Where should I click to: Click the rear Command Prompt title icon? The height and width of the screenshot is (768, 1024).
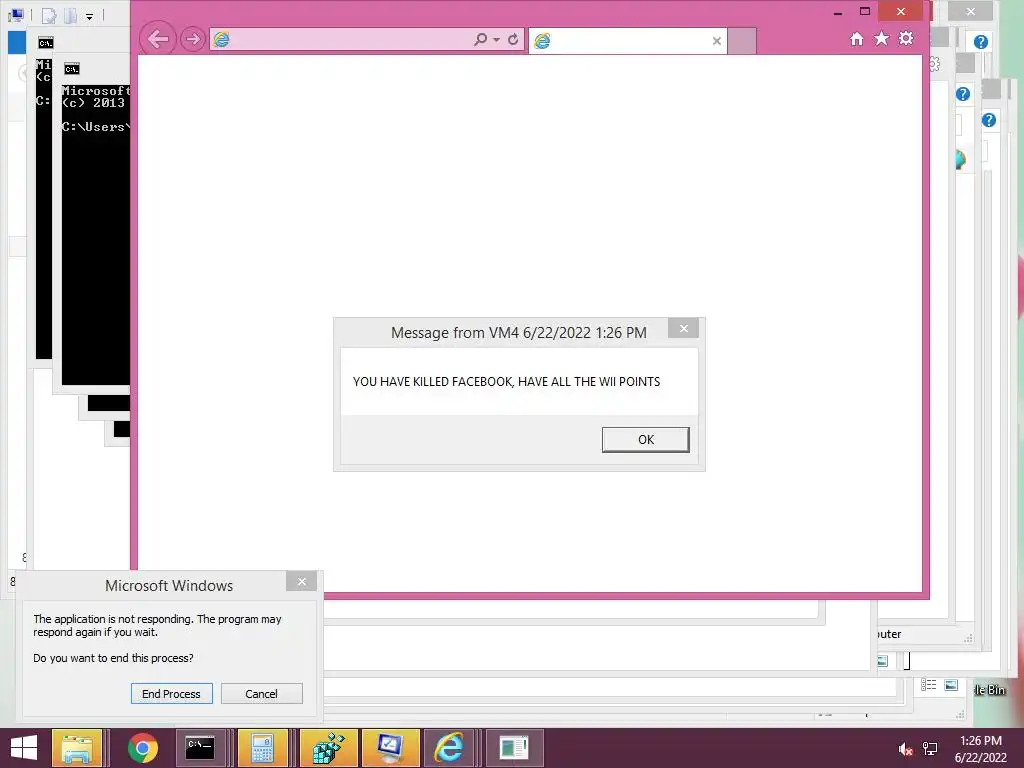tap(45, 43)
